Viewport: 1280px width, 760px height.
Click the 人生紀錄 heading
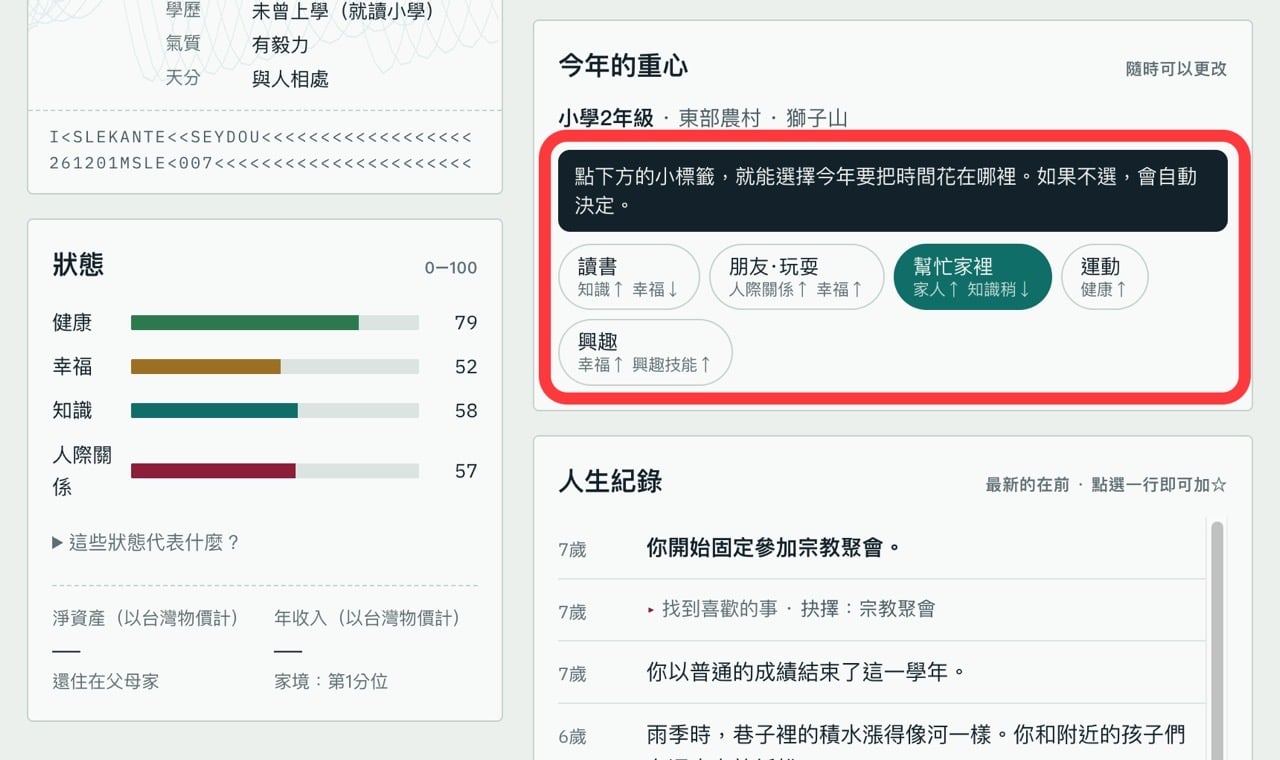coord(610,482)
